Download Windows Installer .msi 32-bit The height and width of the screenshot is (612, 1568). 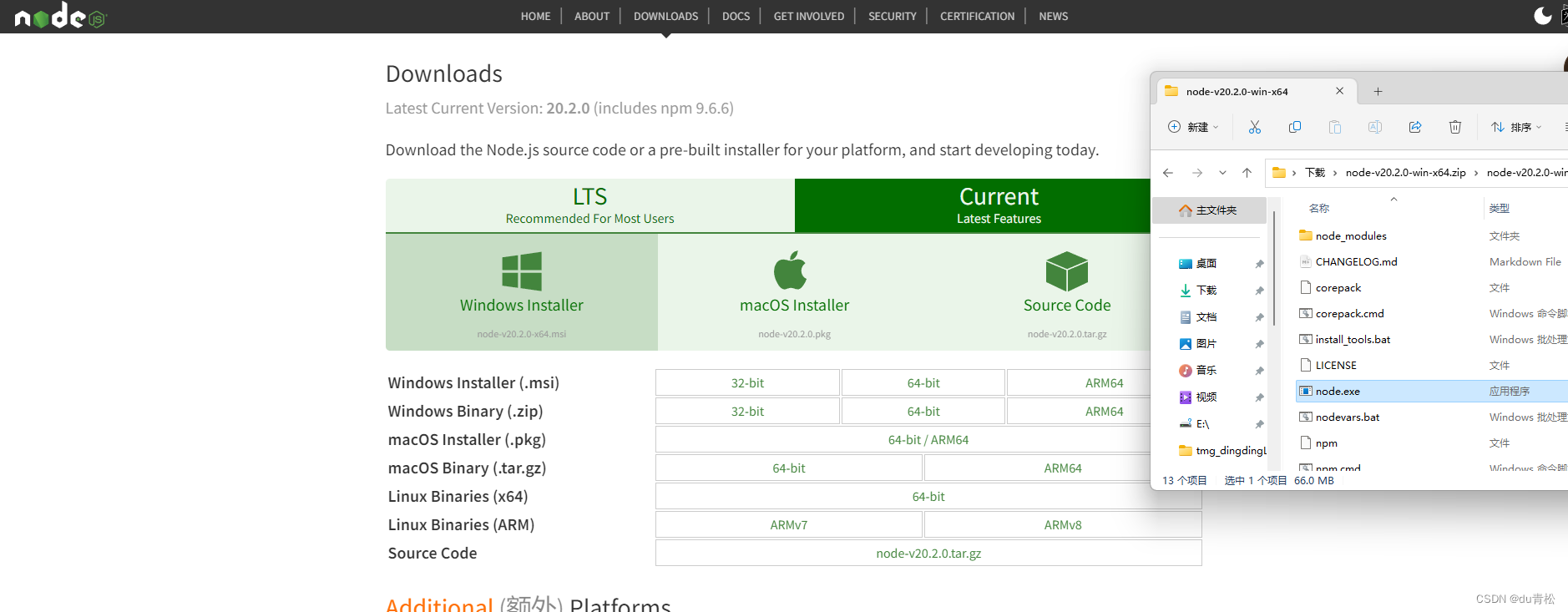point(747,383)
